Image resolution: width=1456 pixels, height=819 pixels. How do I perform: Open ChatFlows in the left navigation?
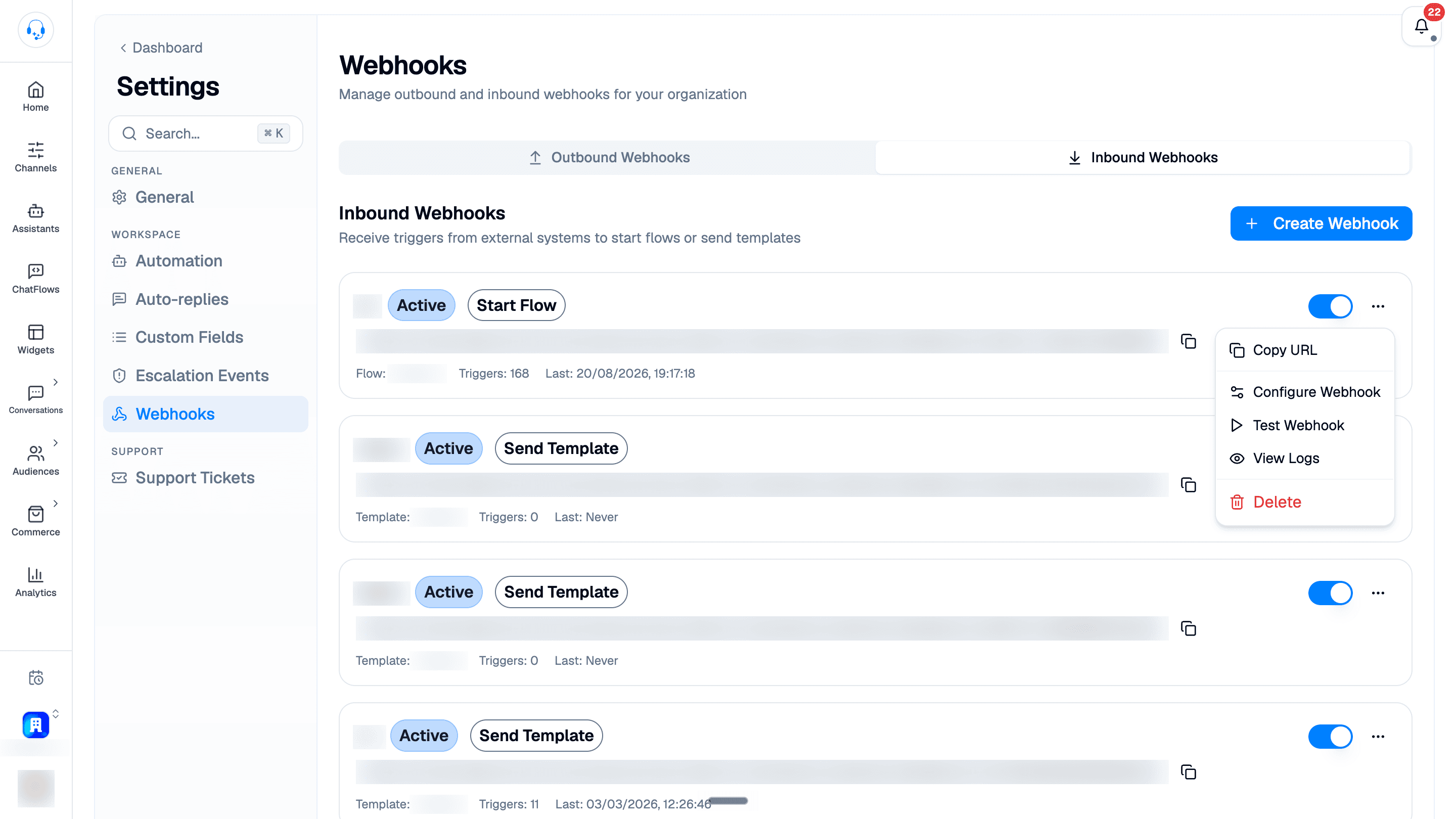click(x=35, y=279)
